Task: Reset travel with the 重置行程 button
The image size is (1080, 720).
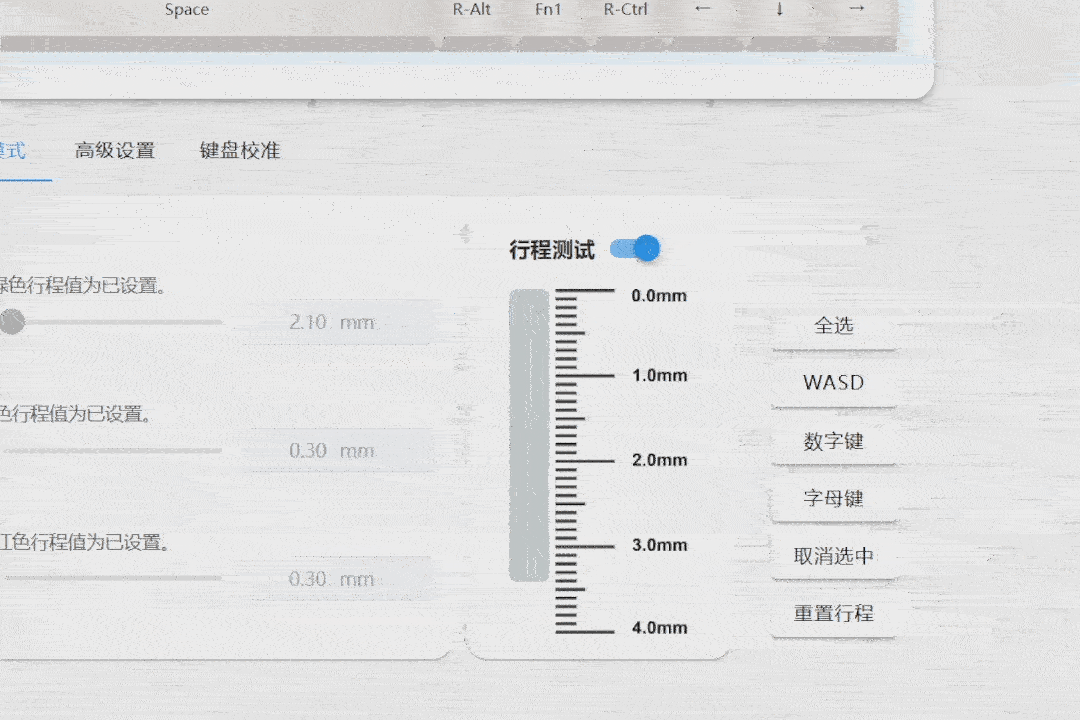Action: click(835, 614)
